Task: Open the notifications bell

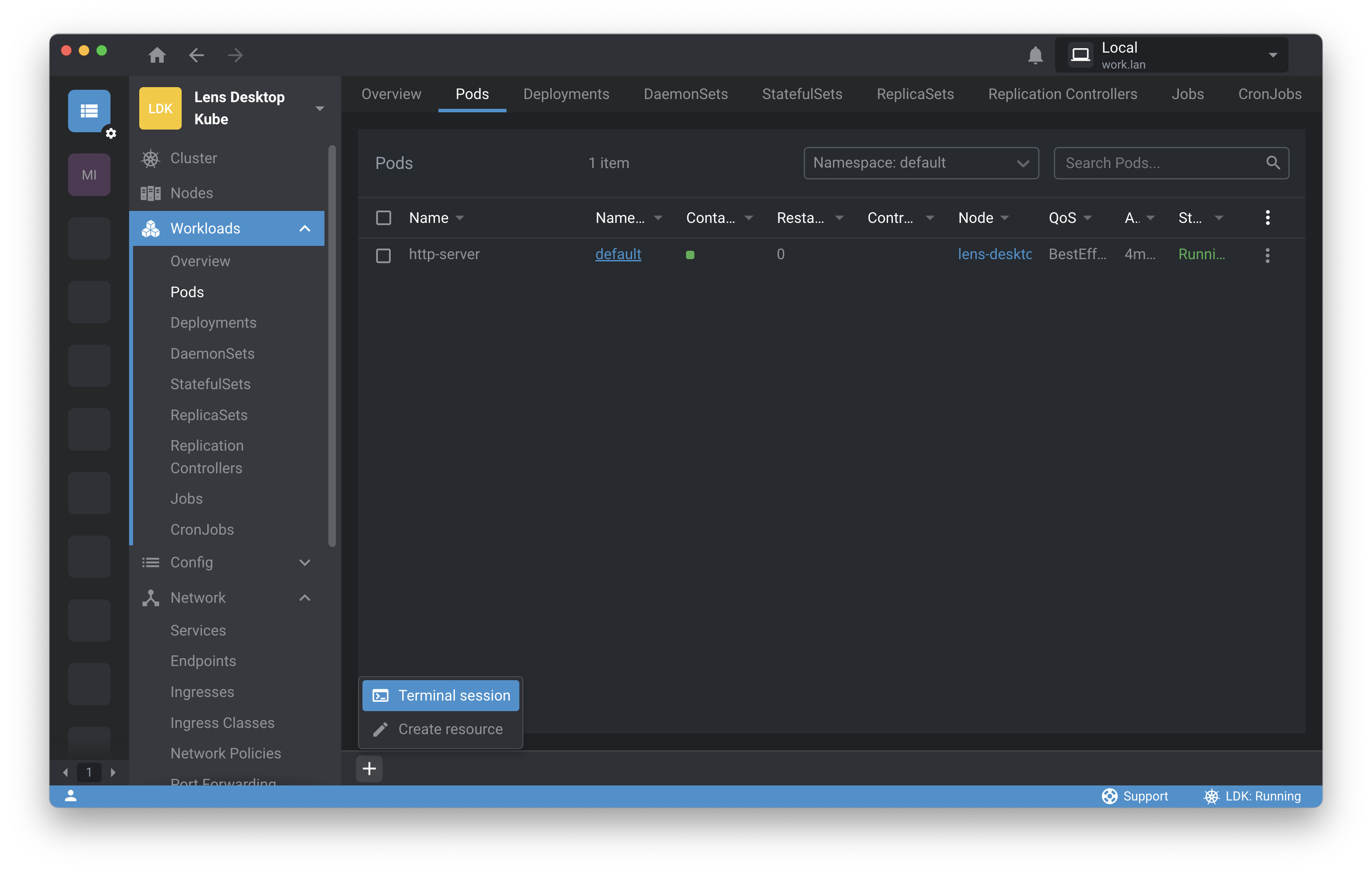Action: (1035, 55)
